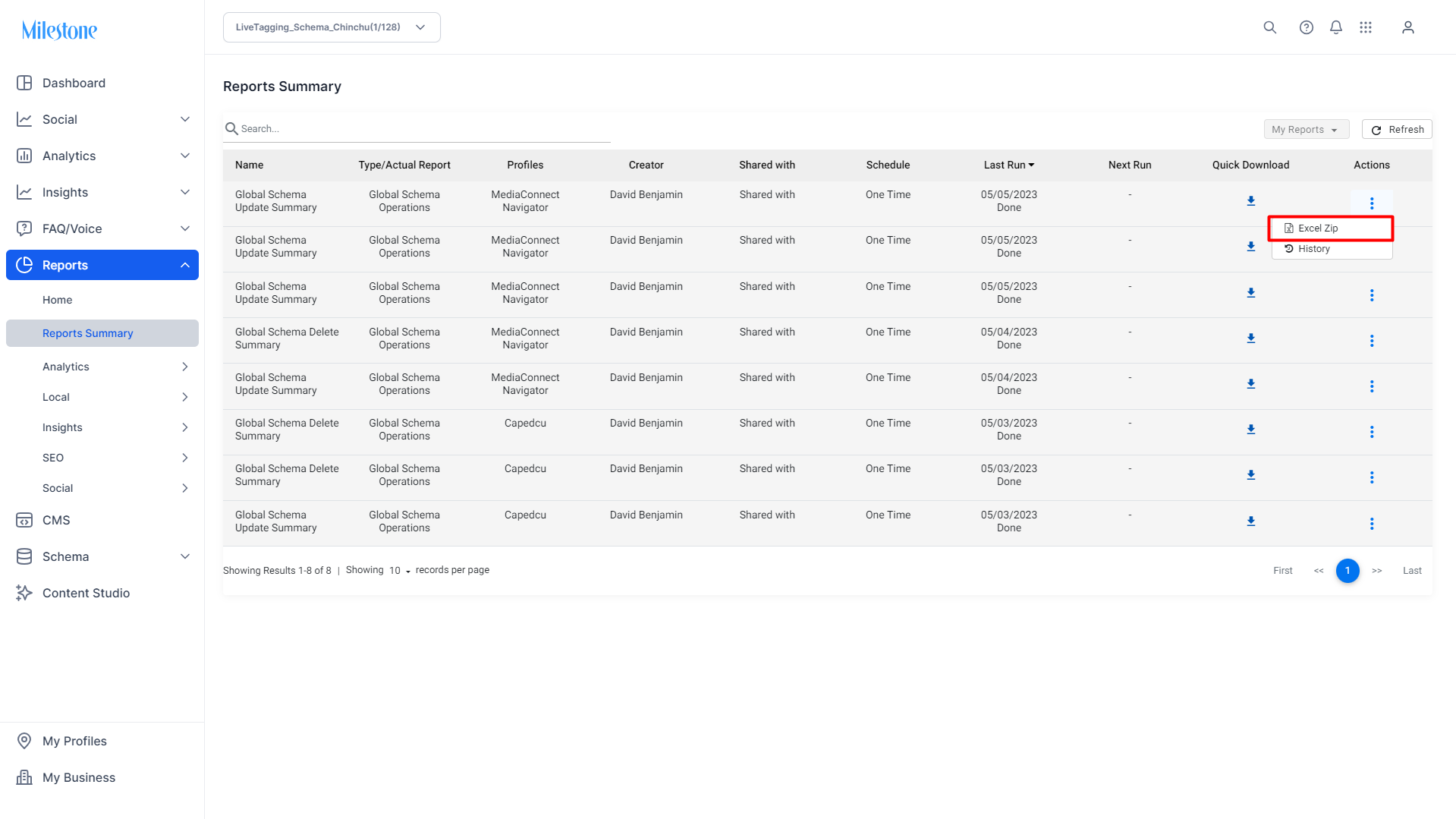This screenshot has height=819, width=1456.
Task: Focus the reports Search field
Action: click(417, 129)
